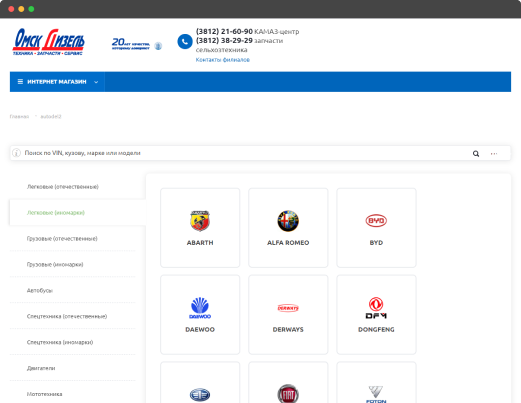Open the ABARTH brand label

(x=200, y=243)
